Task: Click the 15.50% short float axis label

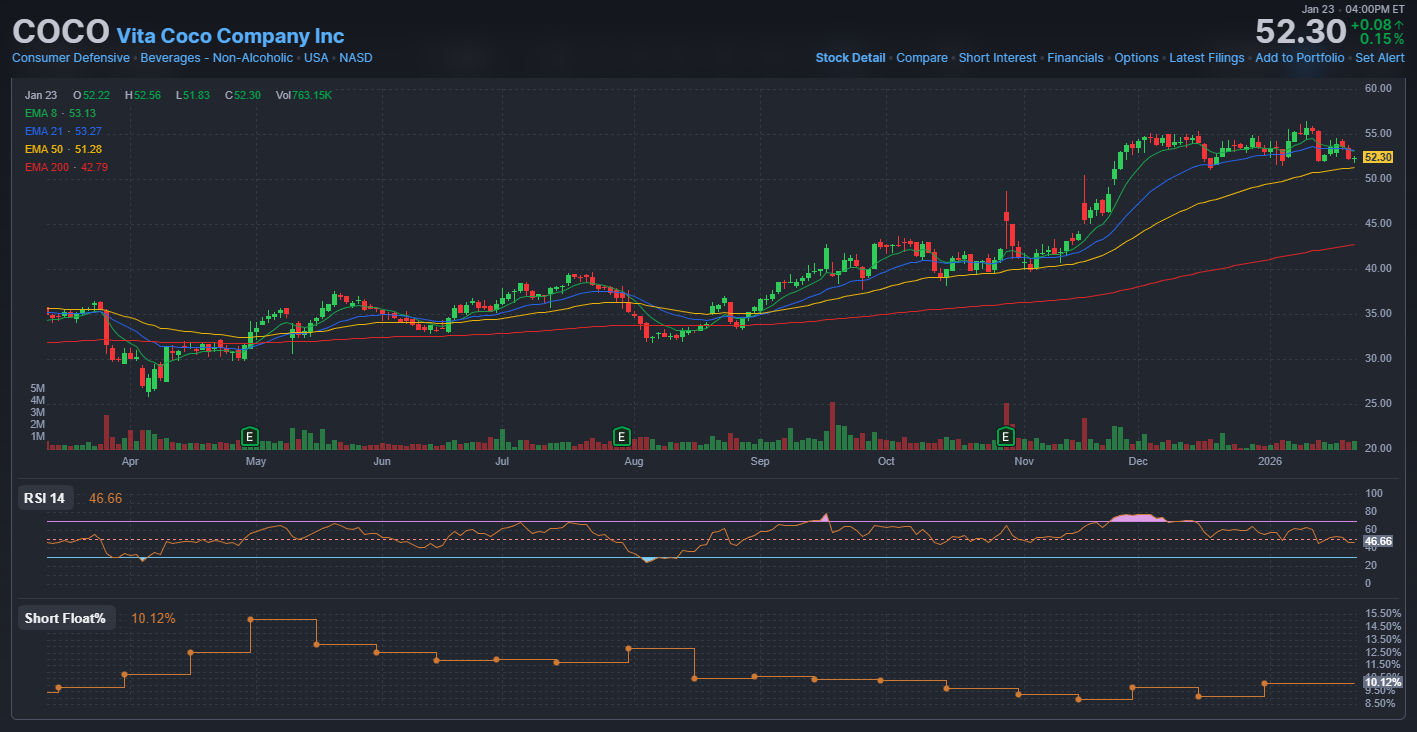Action: point(1381,613)
